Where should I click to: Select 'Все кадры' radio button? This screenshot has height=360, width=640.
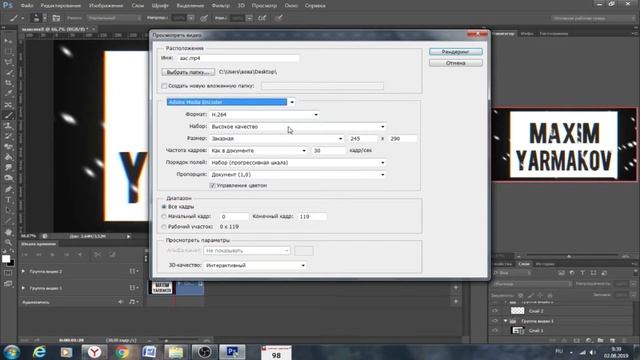164,207
